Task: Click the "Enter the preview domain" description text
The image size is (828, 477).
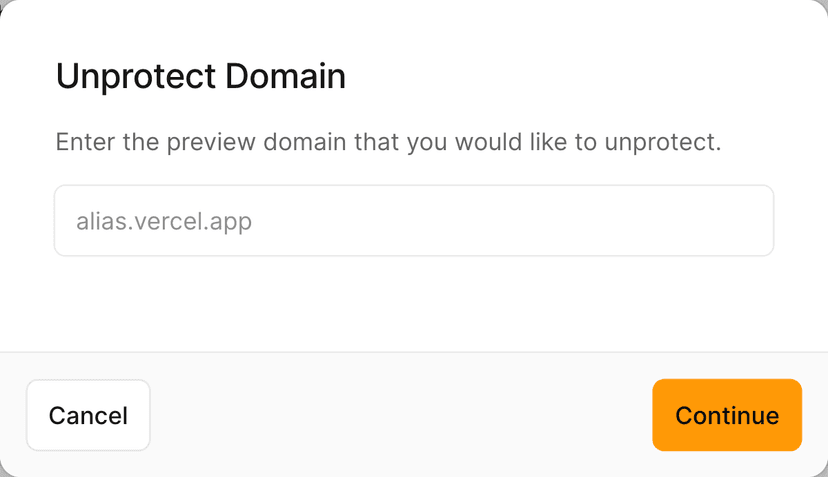Action: pos(388,141)
